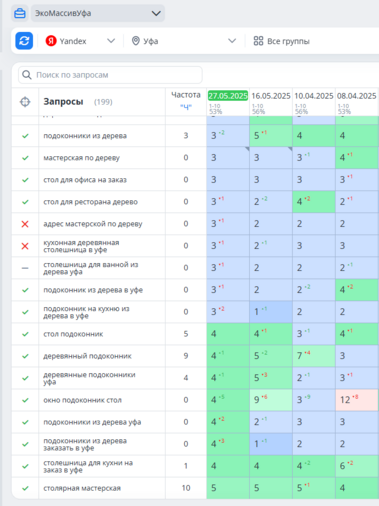Click position 7 cell for деревянный подоконник
Viewport: 379px width, 506px height.
point(314,356)
